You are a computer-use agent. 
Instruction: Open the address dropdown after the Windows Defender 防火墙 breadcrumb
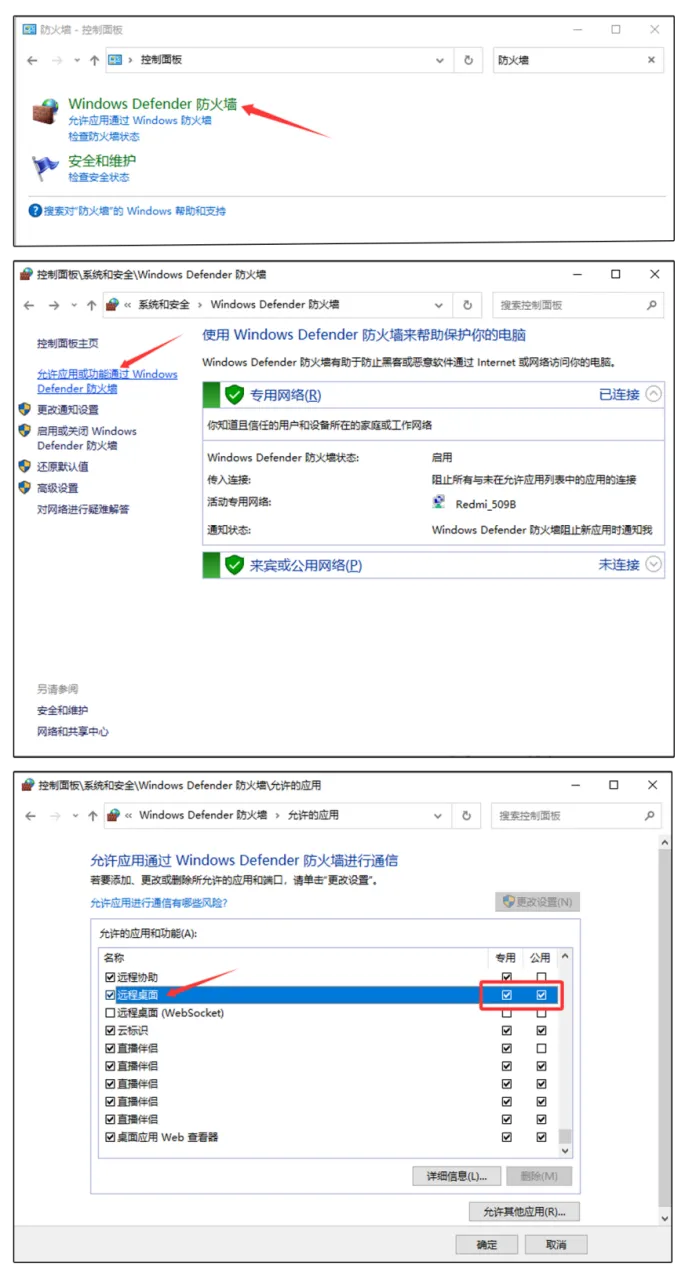(439, 305)
